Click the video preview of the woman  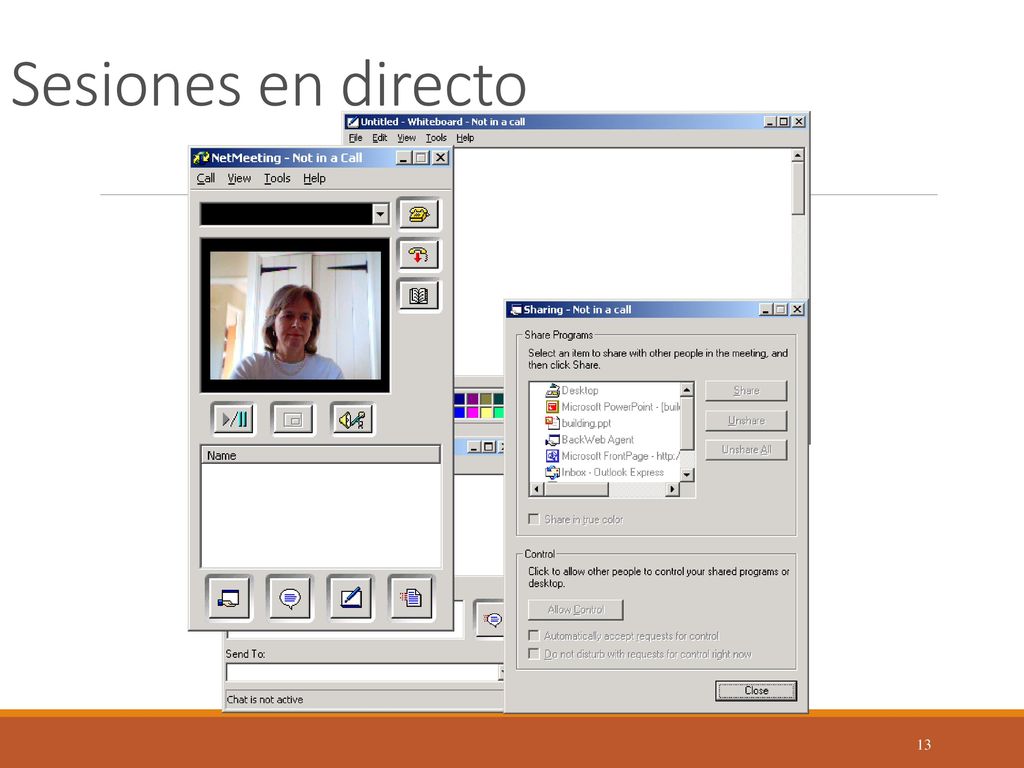pos(295,315)
